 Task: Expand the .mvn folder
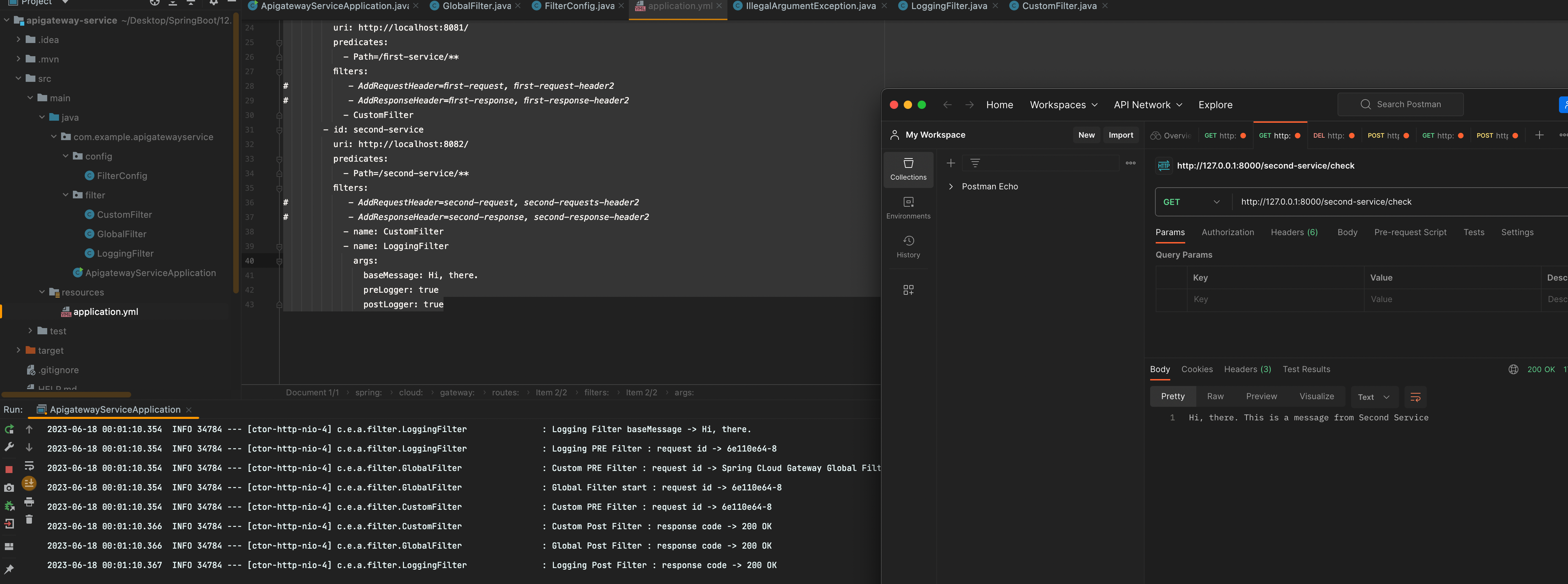pyautogui.click(x=18, y=59)
